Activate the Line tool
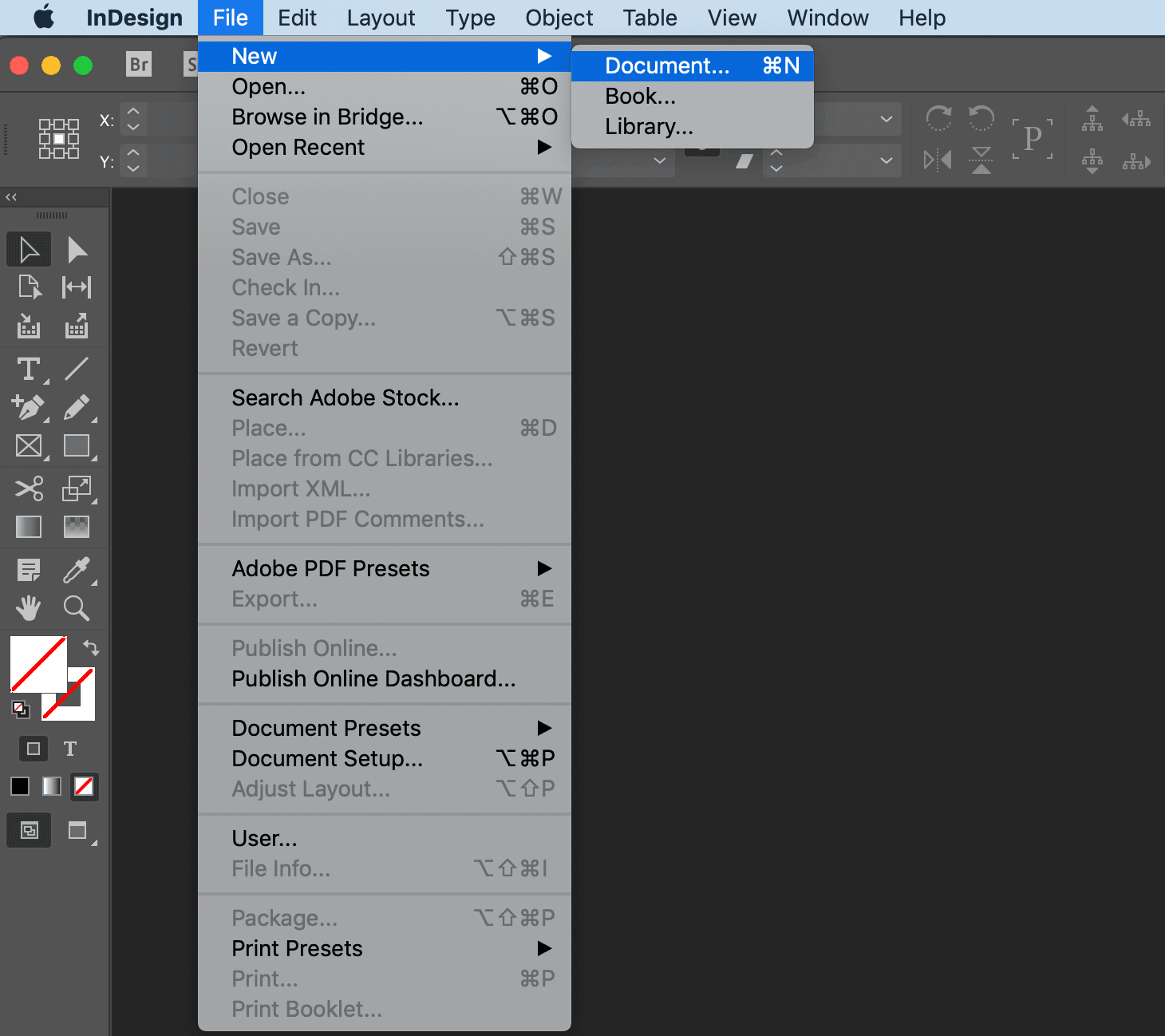1165x1036 pixels. coord(77,369)
